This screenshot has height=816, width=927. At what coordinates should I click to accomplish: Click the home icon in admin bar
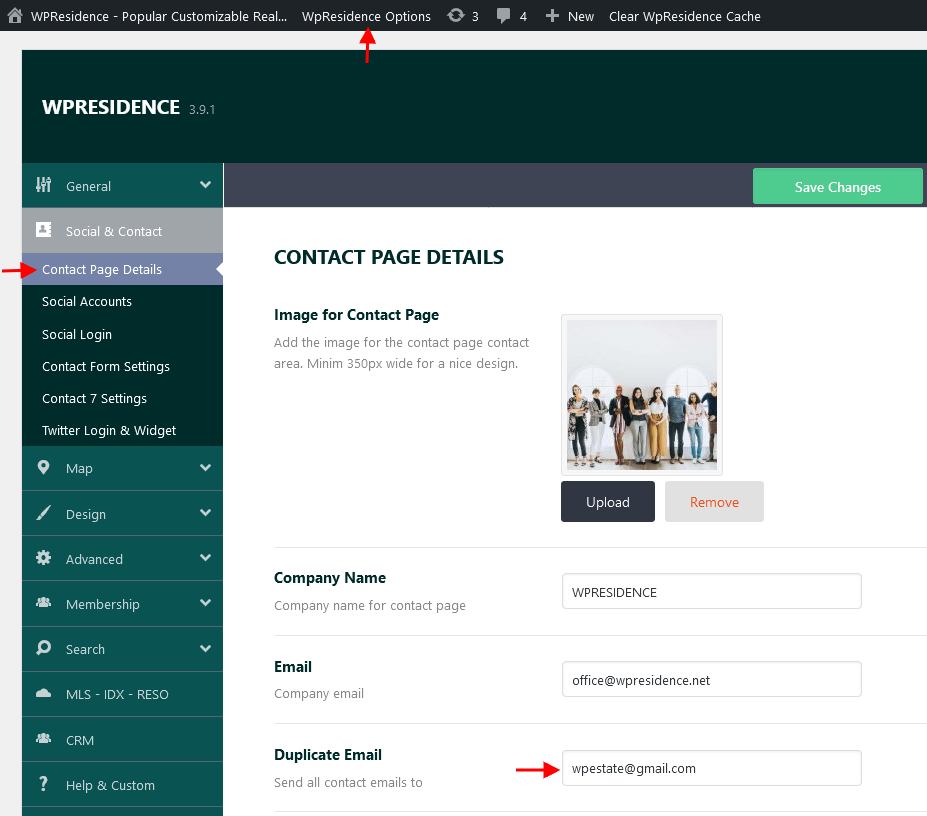15,15
